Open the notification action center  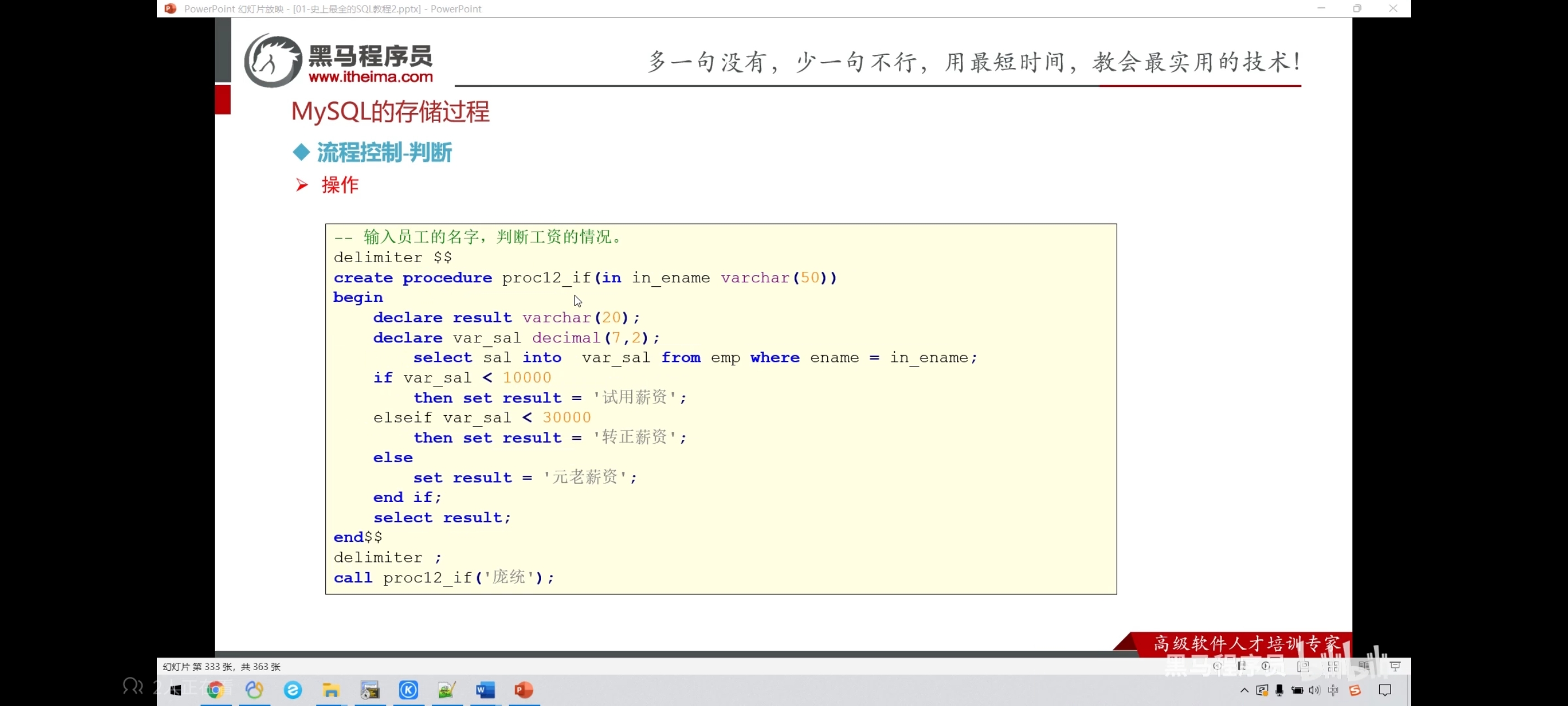(1385, 690)
